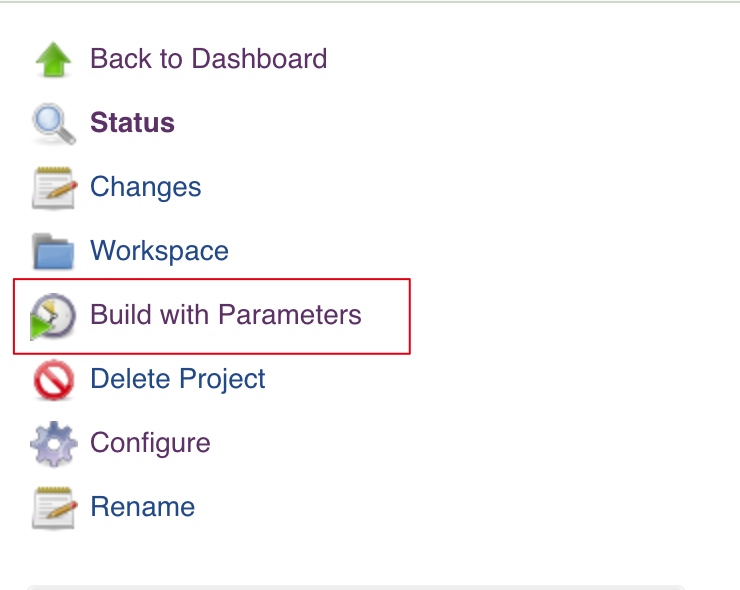740x590 pixels.
Task: View the Changes link
Action: click(145, 187)
